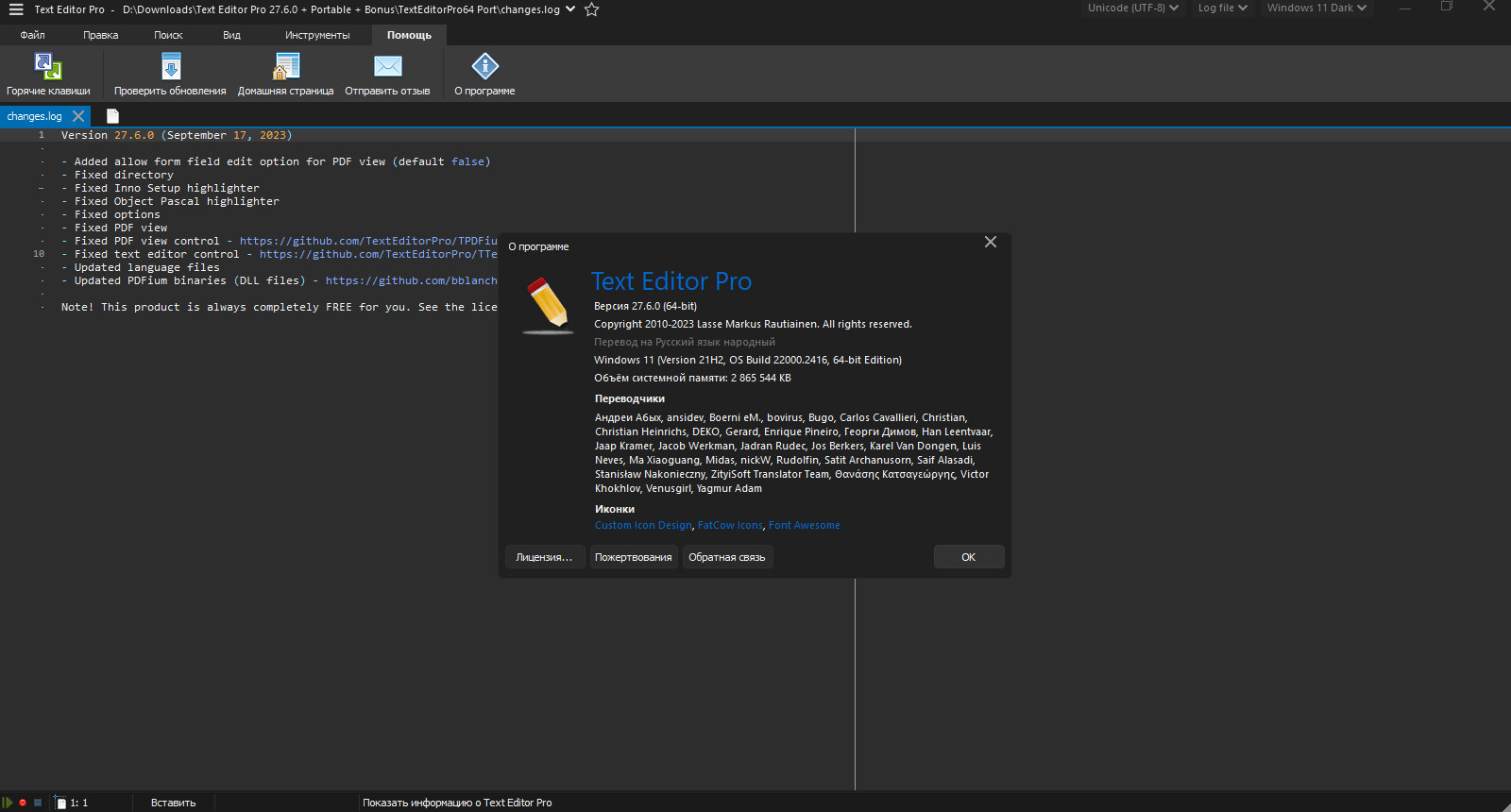Click the Лицензия… button
The image size is (1511, 812).
(x=544, y=557)
